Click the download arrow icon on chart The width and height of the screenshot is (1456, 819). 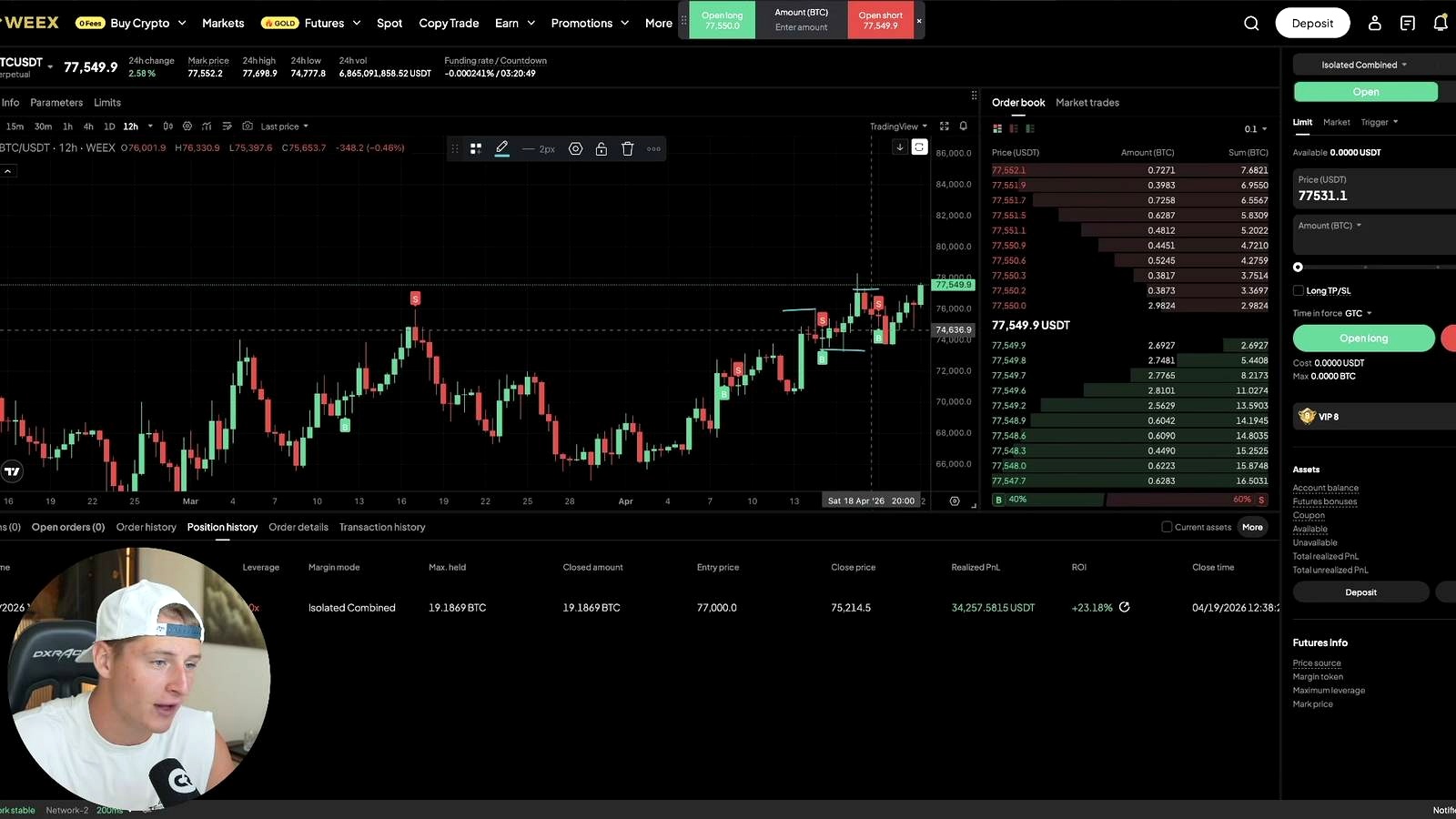click(899, 147)
